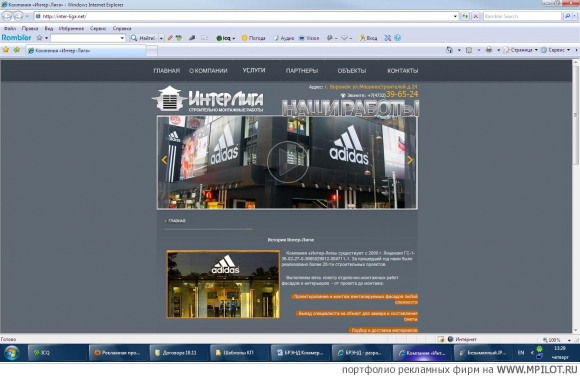Click the Print icon in IE command bar
This screenshot has height=377, width=580.
489,50
